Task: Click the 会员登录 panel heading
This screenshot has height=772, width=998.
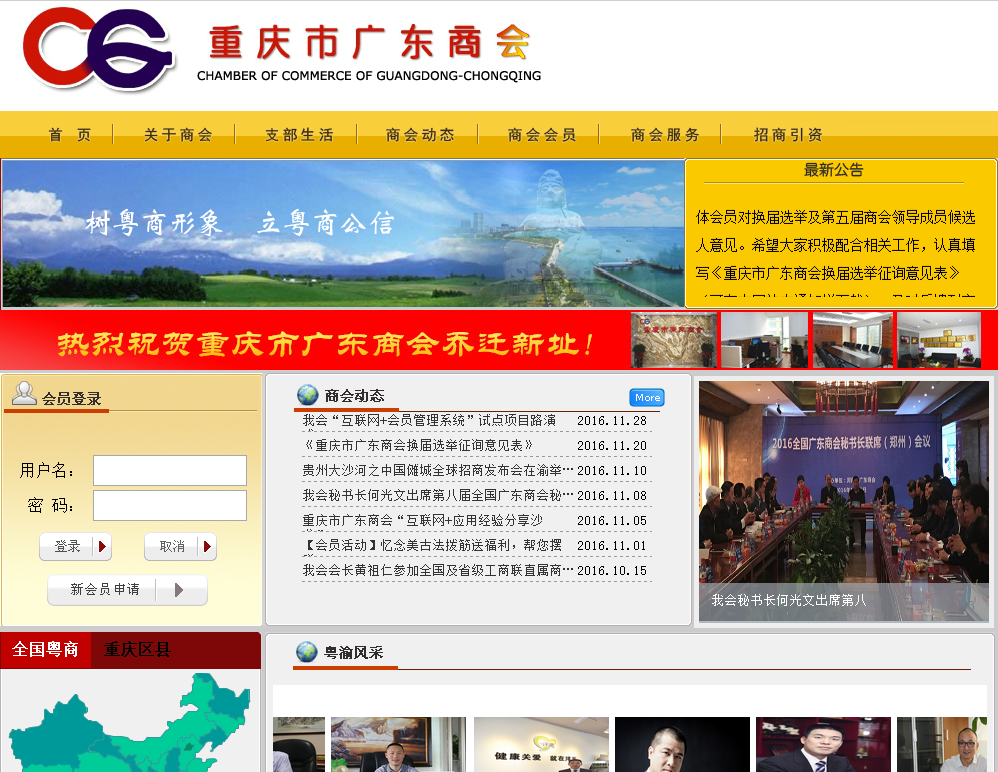Action: [x=71, y=399]
